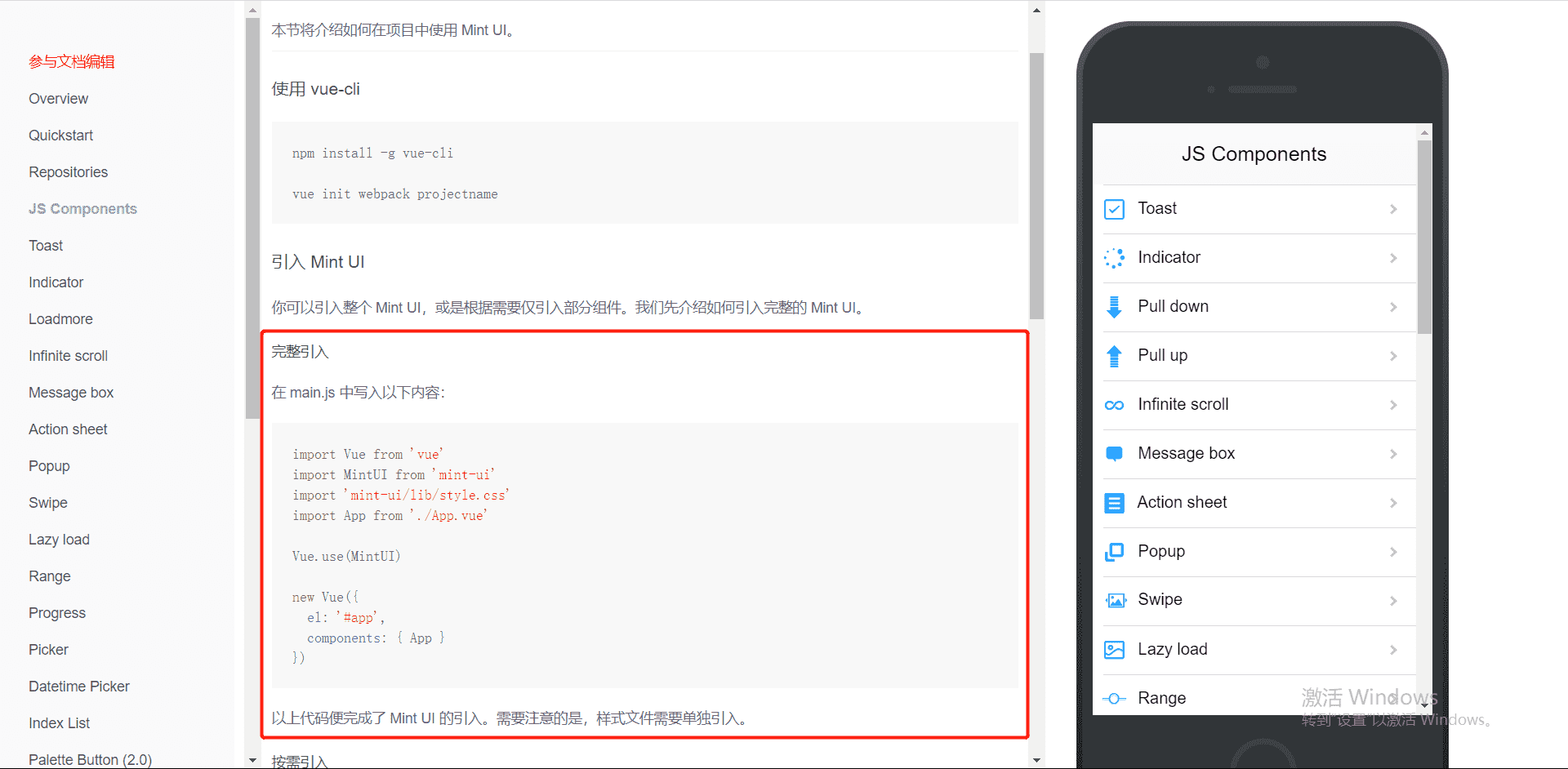1568x769 pixels.
Task: Click the 使用 vue-cli heading
Action: point(315,89)
